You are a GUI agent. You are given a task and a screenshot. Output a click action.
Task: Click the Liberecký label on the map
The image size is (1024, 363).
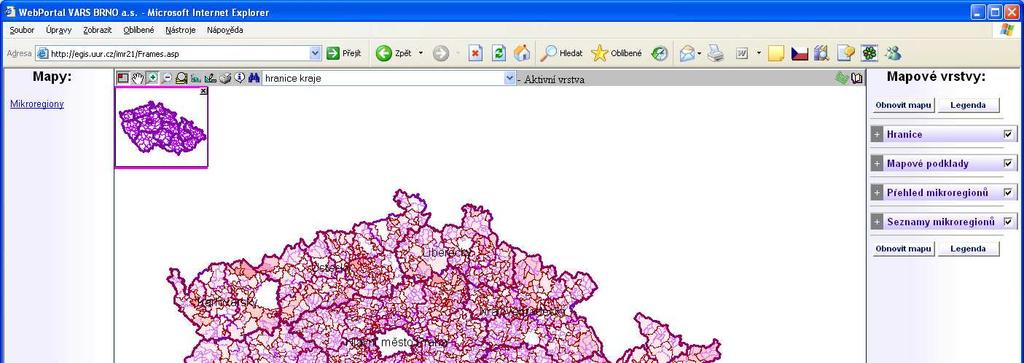click(x=447, y=252)
